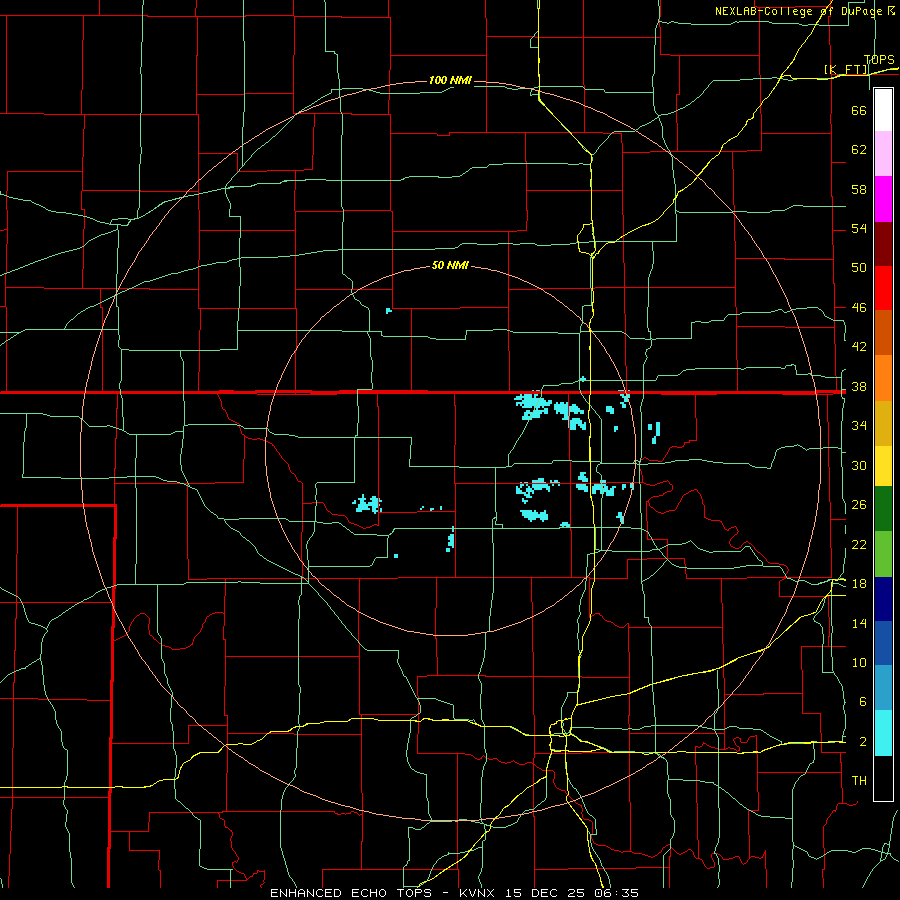Click the '58' legend value

pos(859,189)
